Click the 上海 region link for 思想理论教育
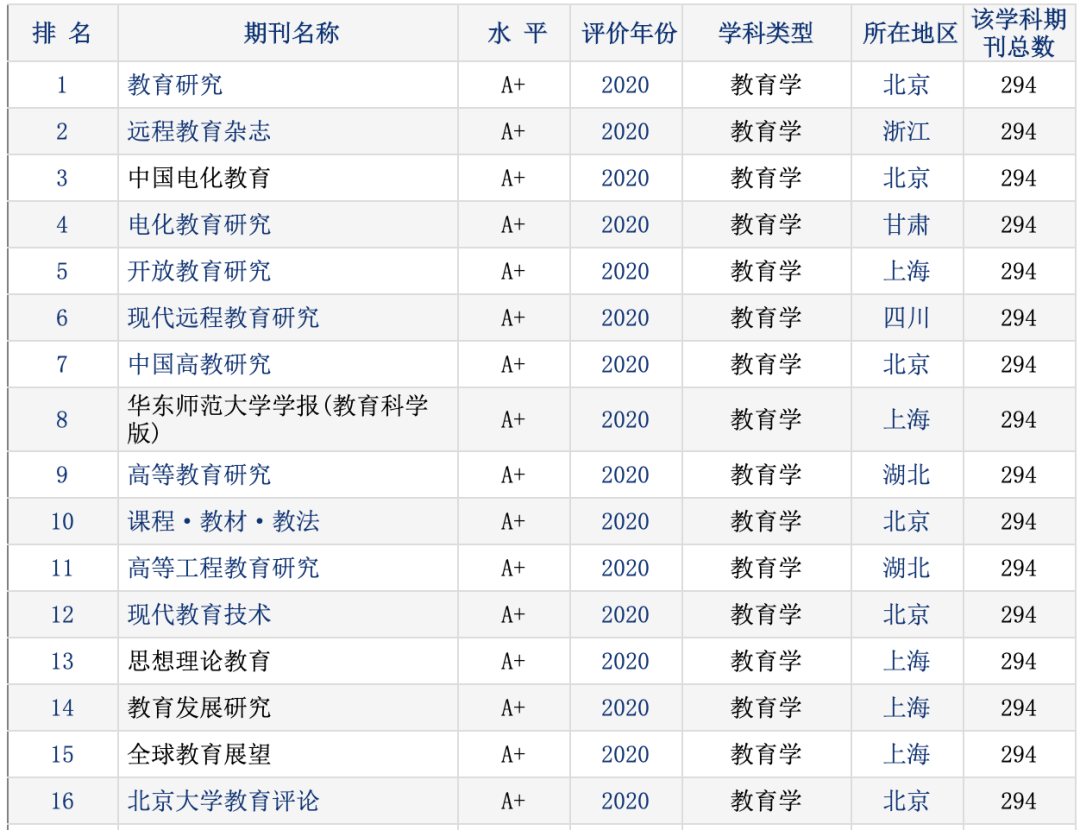Viewport: 1080px width, 830px height. [x=906, y=661]
